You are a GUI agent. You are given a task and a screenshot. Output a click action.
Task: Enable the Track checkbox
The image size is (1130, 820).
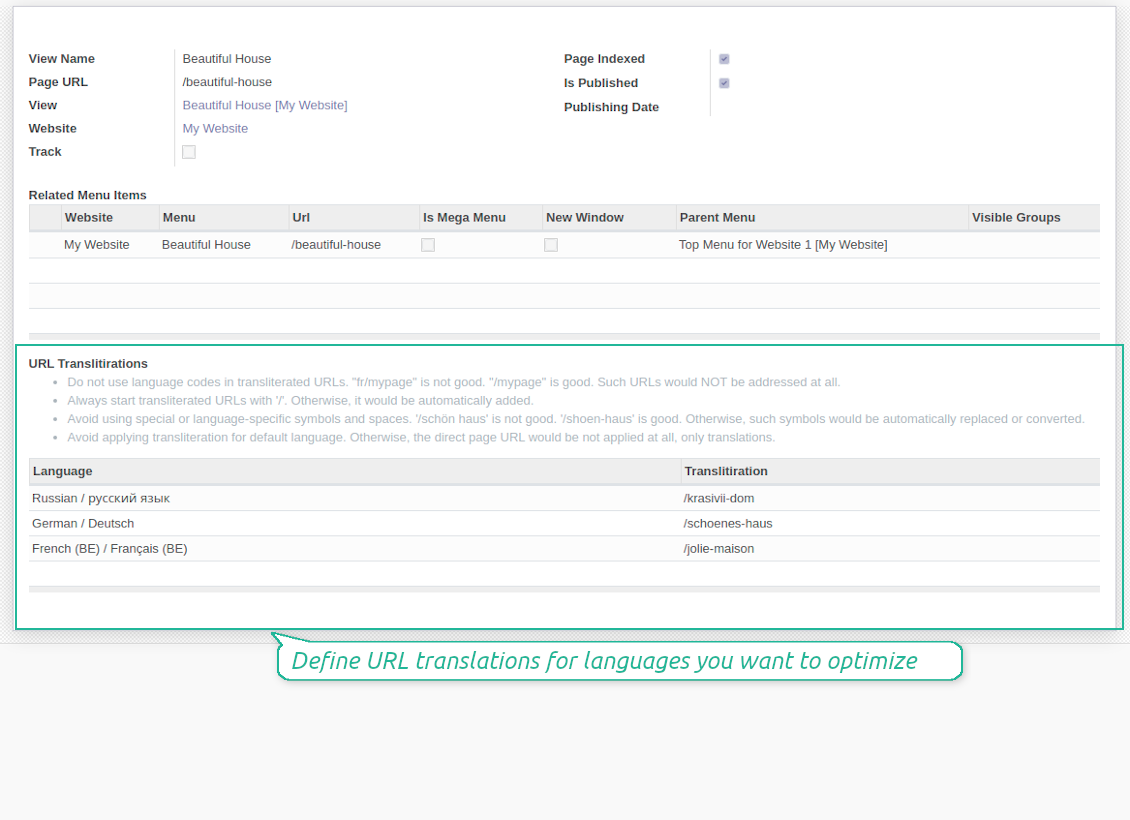[189, 152]
